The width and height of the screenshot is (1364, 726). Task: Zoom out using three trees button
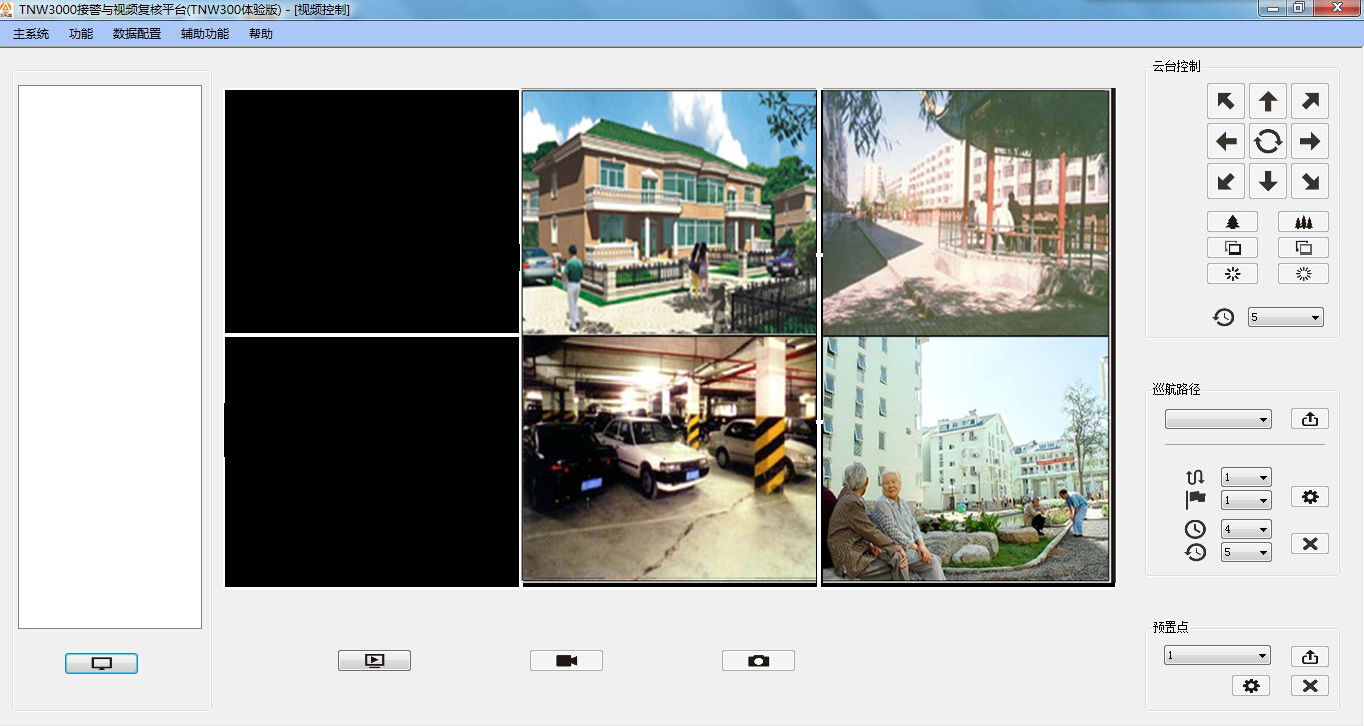pos(1303,222)
